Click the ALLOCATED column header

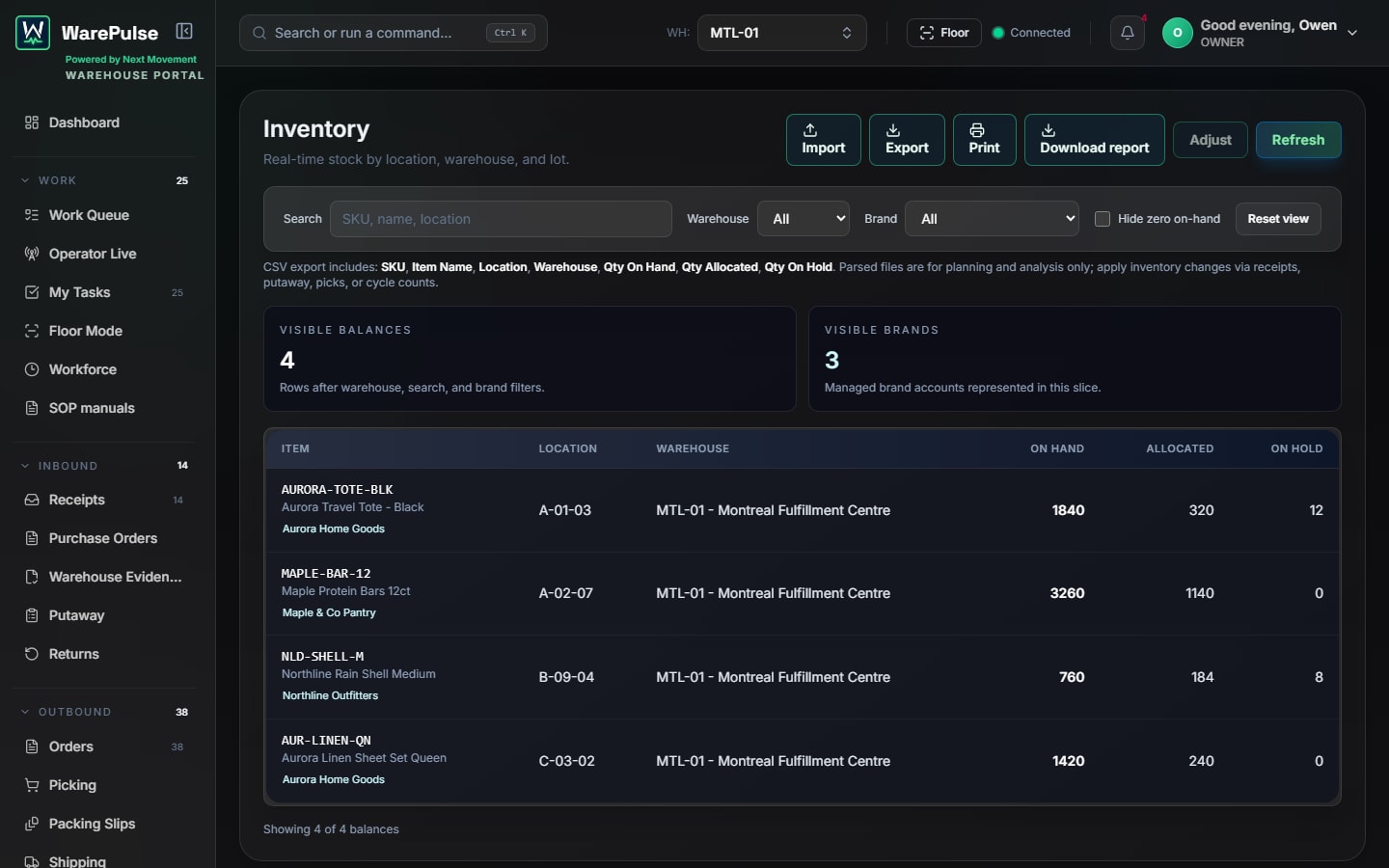(1180, 448)
